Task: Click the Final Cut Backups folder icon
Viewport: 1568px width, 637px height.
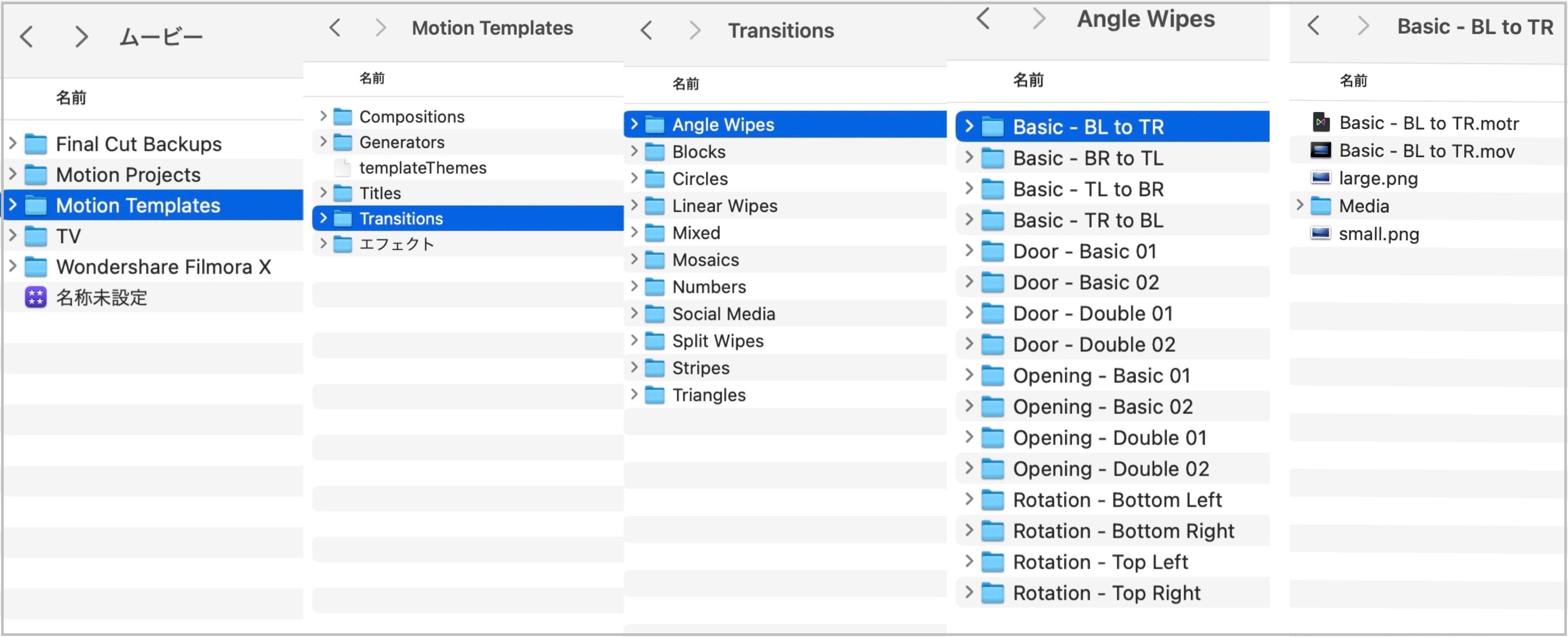Action: pyautogui.click(x=35, y=144)
